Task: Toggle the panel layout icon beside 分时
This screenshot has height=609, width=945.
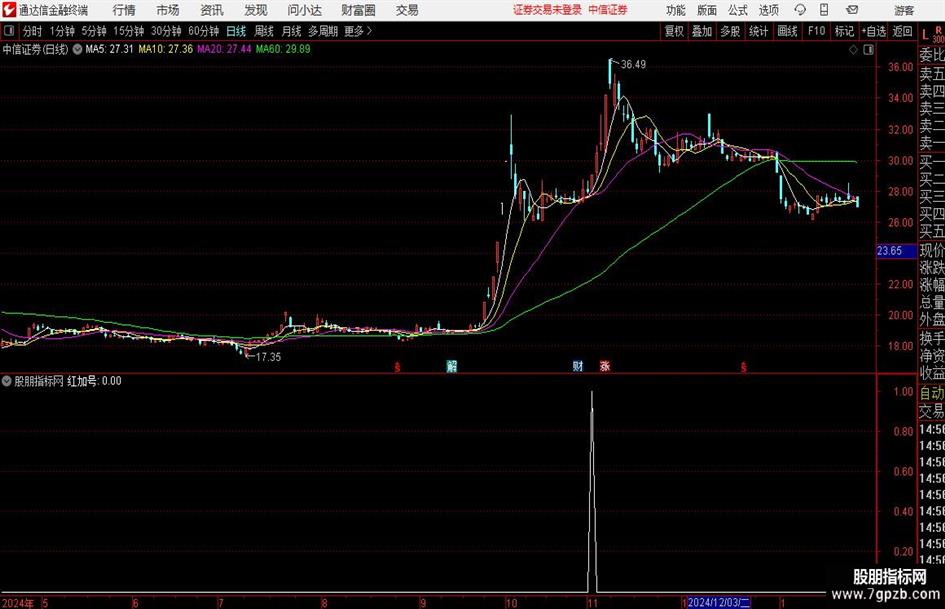Action: click(x=9, y=31)
